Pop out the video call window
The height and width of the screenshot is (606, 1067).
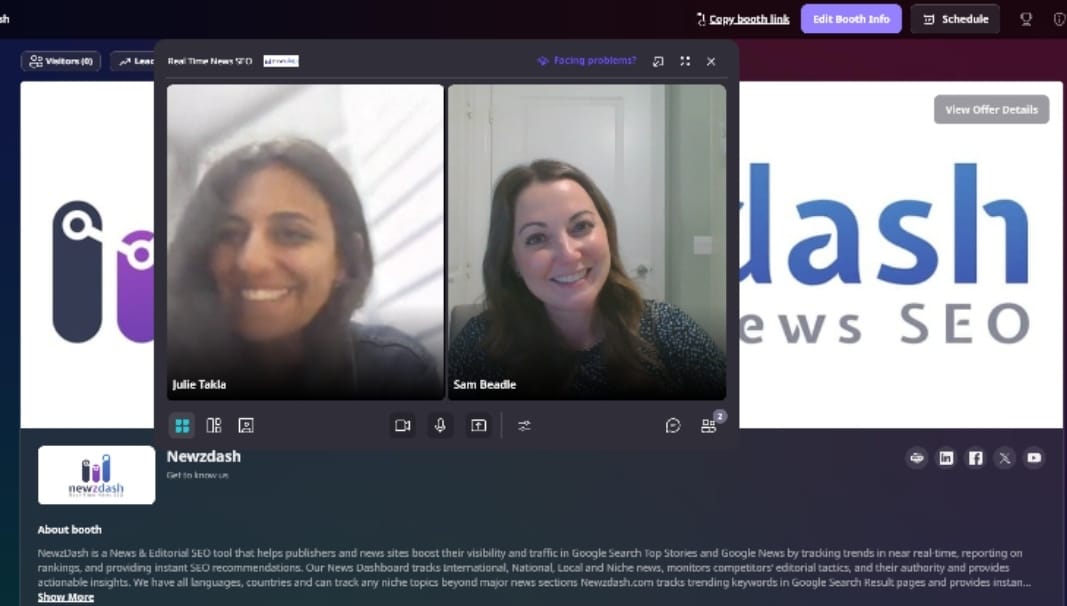pyautogui.click(x=658, y=61)
